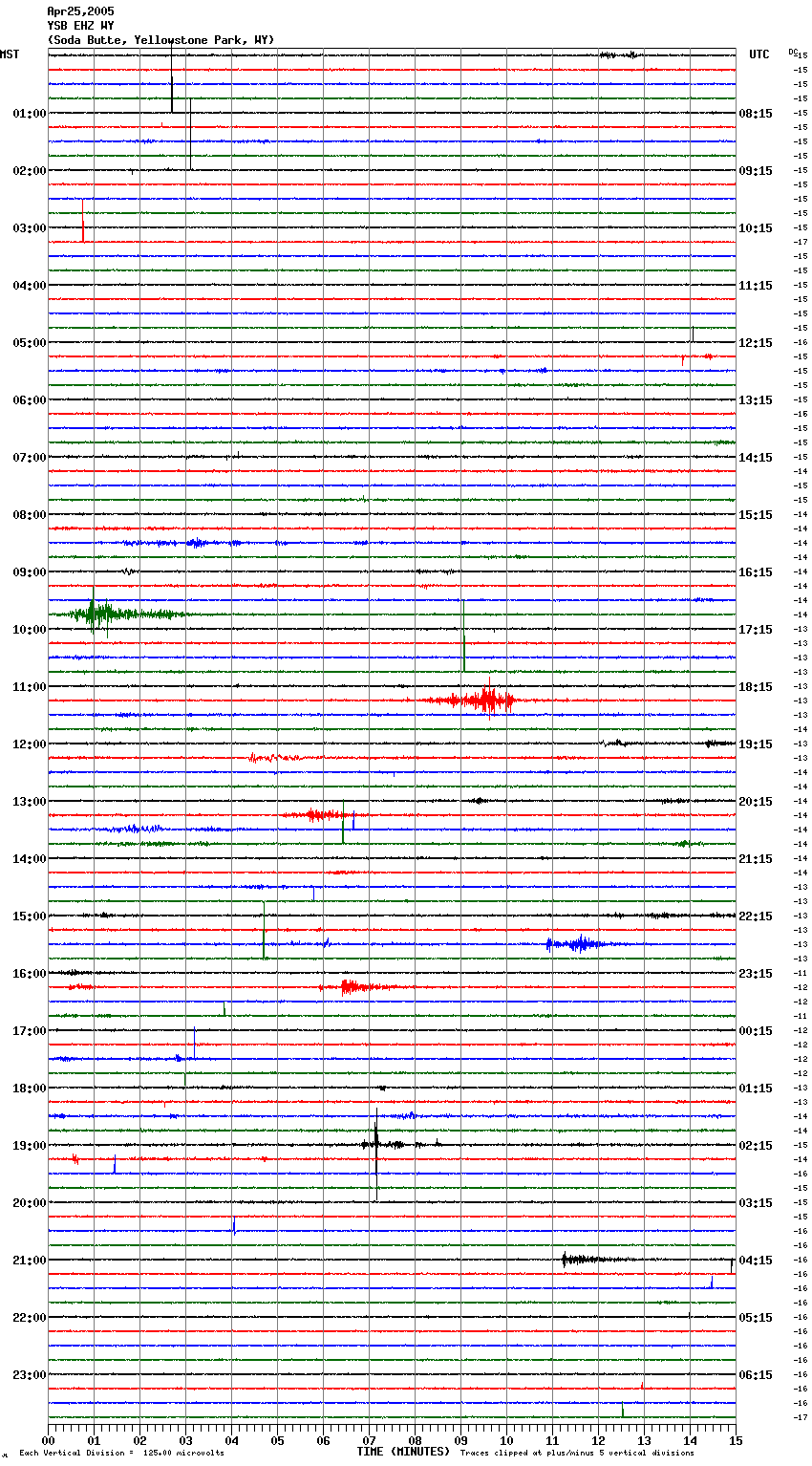Click the 22:15 UTC time label
The width and height of the screenshot is (812, 1466).
click(x=756, y=916)
